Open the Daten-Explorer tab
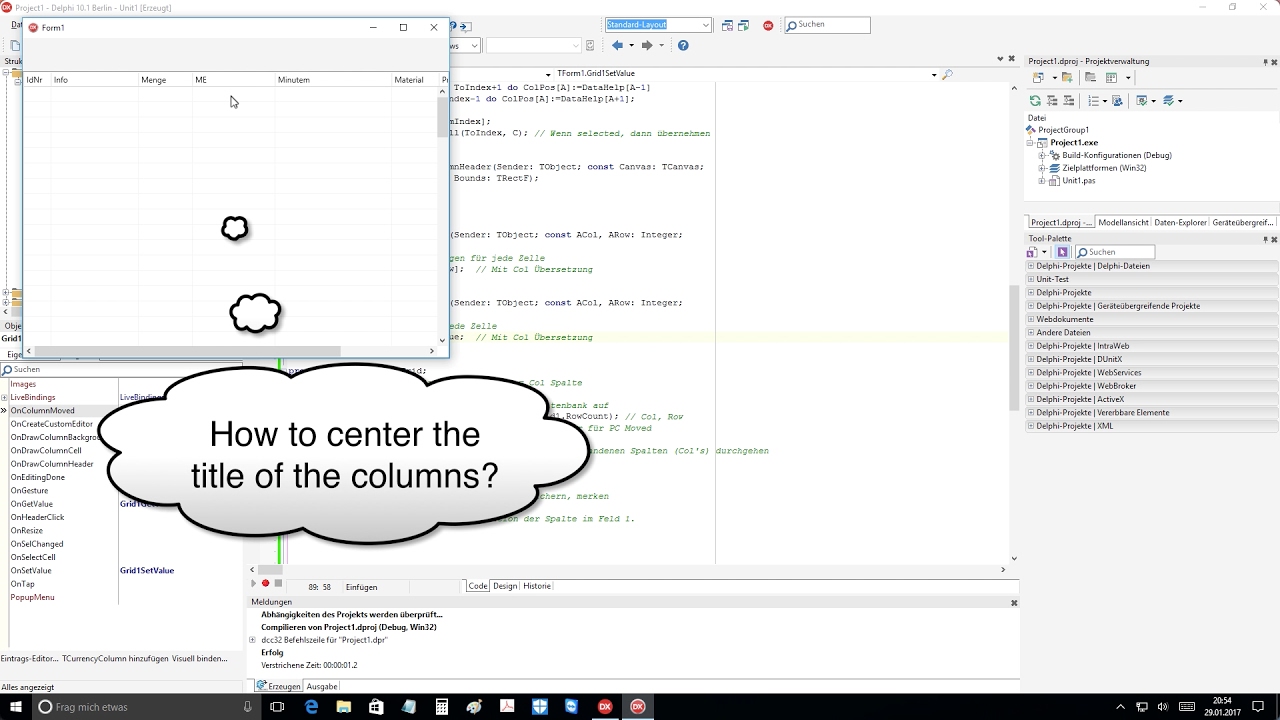1280x720 pixels. coord(1180,223)
